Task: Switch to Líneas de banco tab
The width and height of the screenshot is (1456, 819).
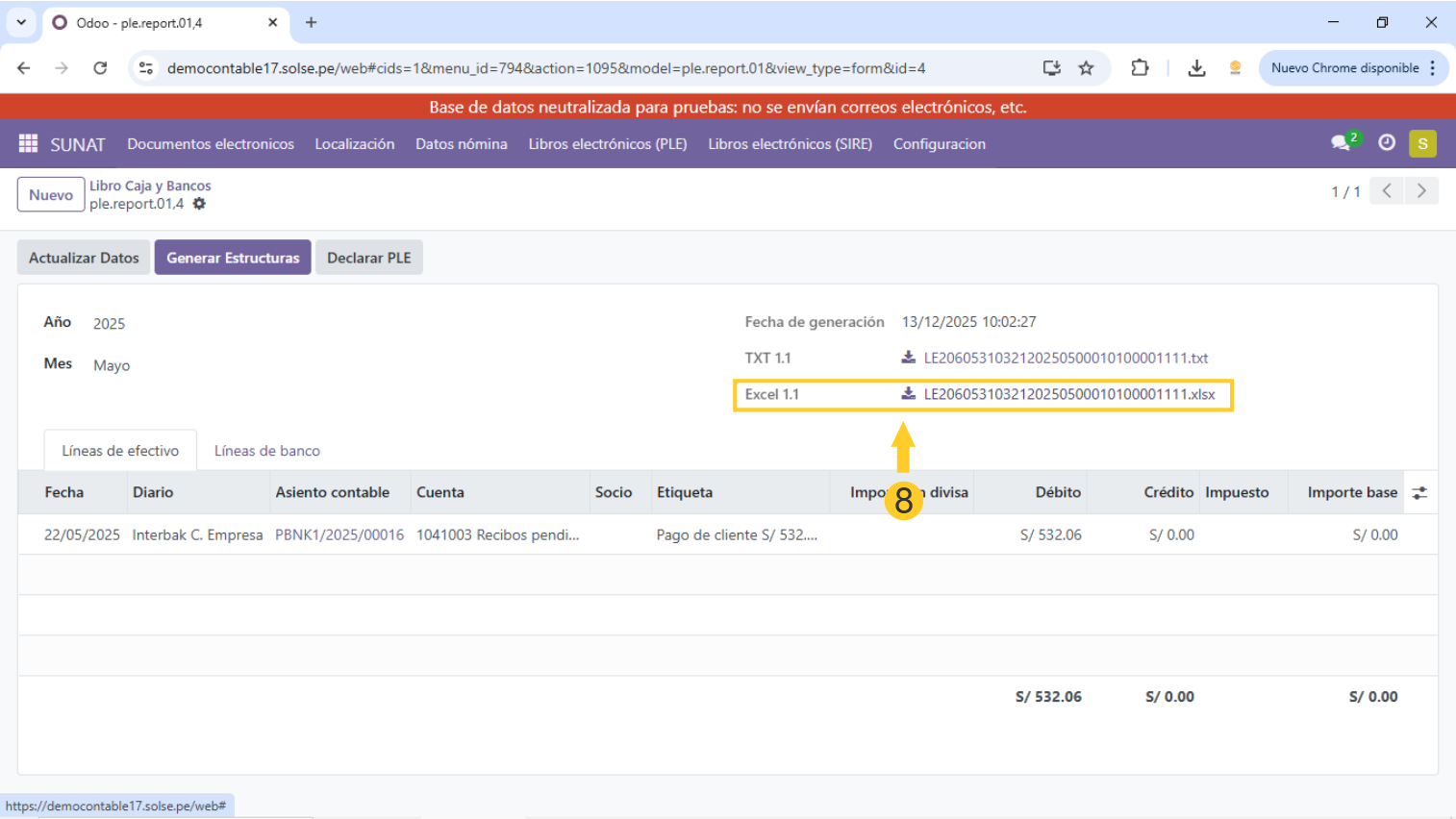Action: tap(266, 451)
